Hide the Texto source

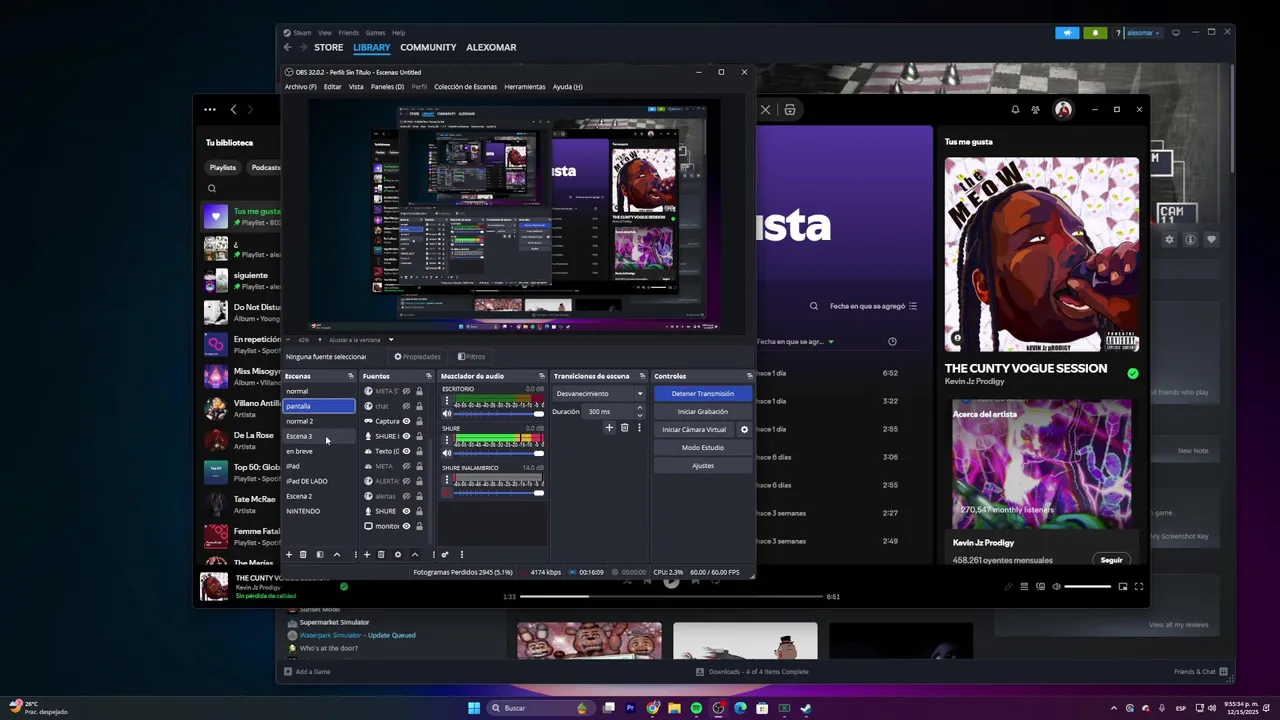(406, 451)
